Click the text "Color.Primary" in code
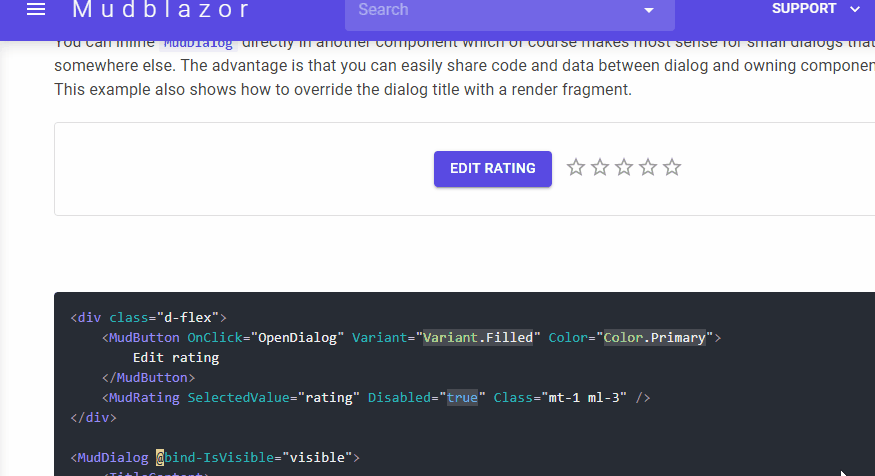The height and width of the screenshot is (476, 875). pyautogui.click(x=655, y=338)
